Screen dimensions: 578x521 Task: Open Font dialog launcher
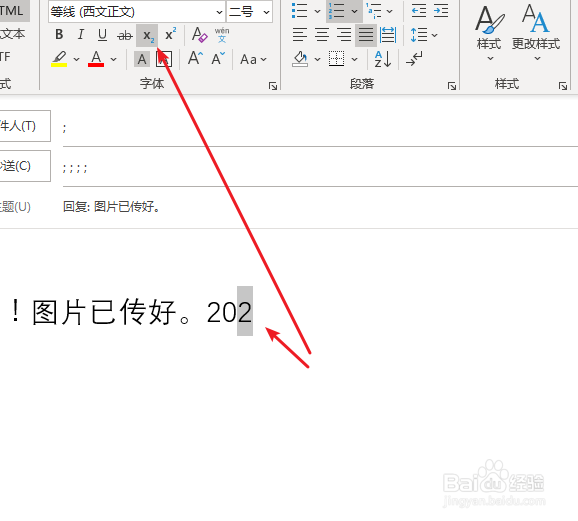273,86
